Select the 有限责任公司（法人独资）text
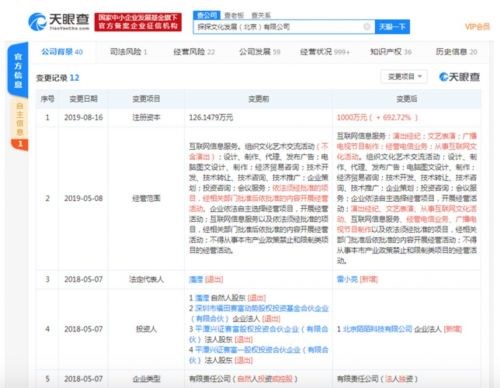Image resolution: width=500 pixels, height=388 pixels. click(x=377, y=379)
